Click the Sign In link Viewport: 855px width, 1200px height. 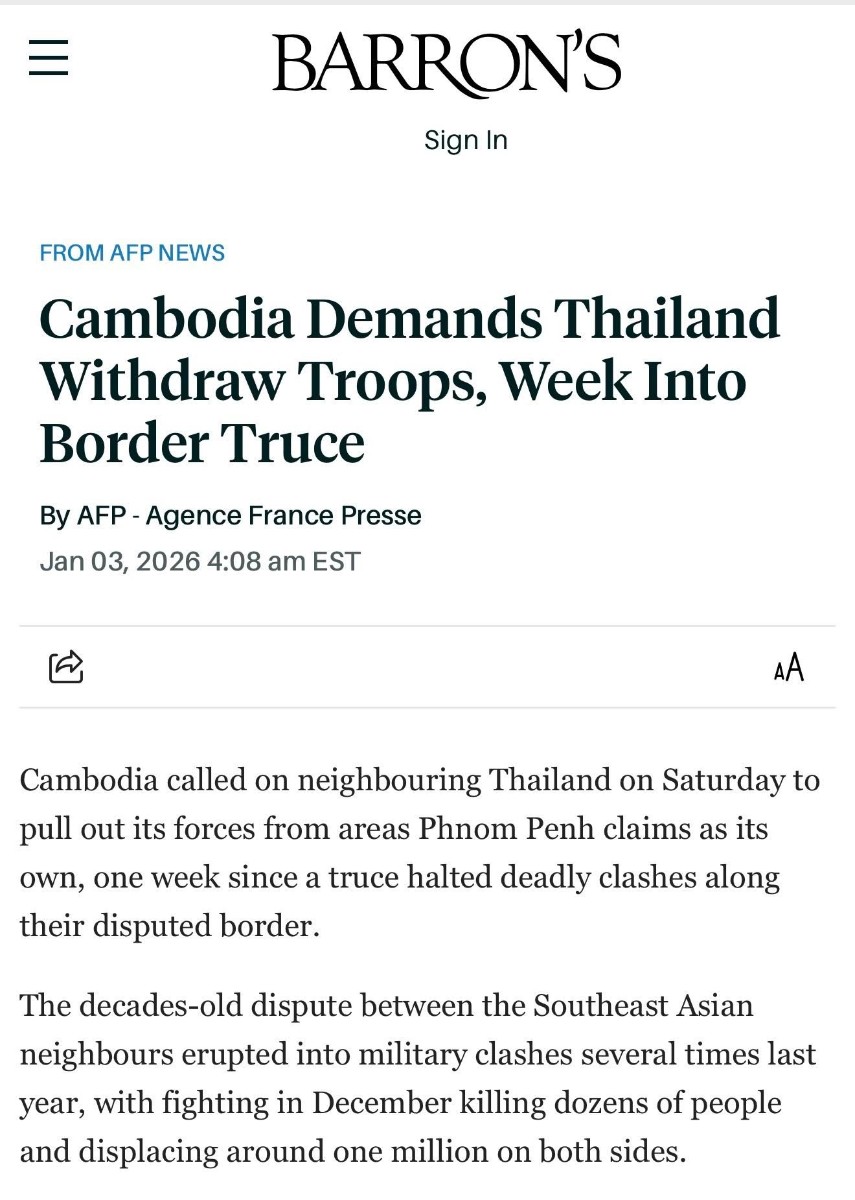pos(465,140)
